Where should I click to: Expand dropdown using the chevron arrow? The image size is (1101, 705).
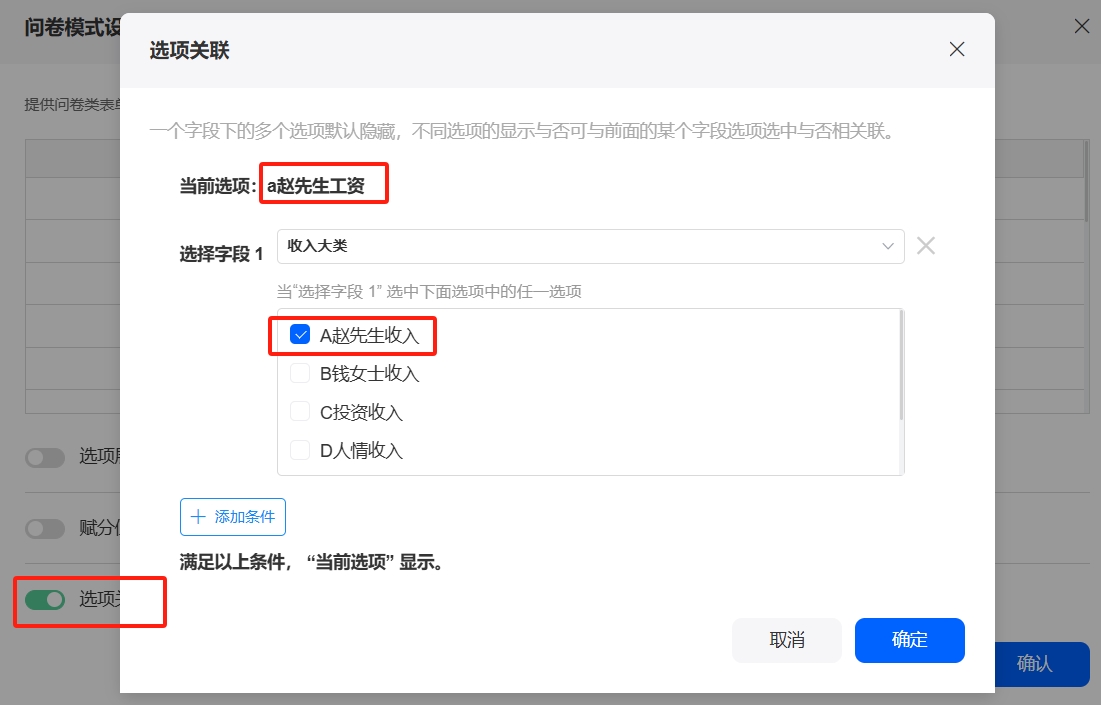887,246
